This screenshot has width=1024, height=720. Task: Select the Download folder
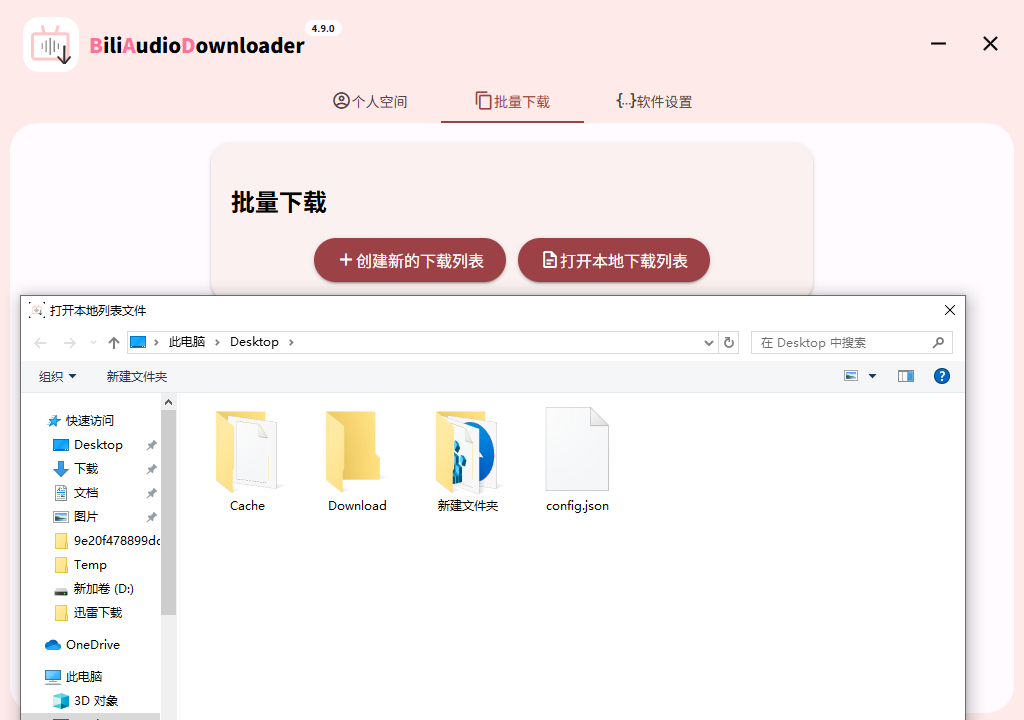click(357, 461)
